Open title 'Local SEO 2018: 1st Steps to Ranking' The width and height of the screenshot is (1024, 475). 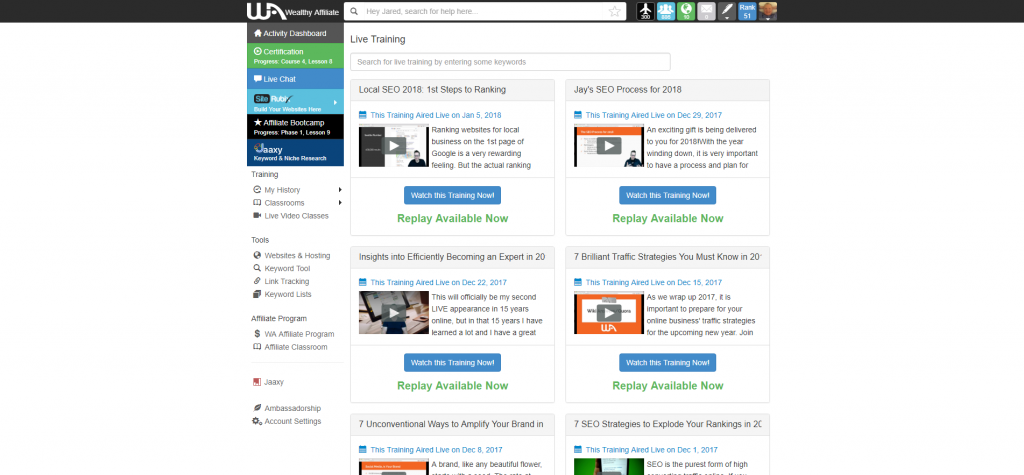pyautogui.click(x=432, y=90)
